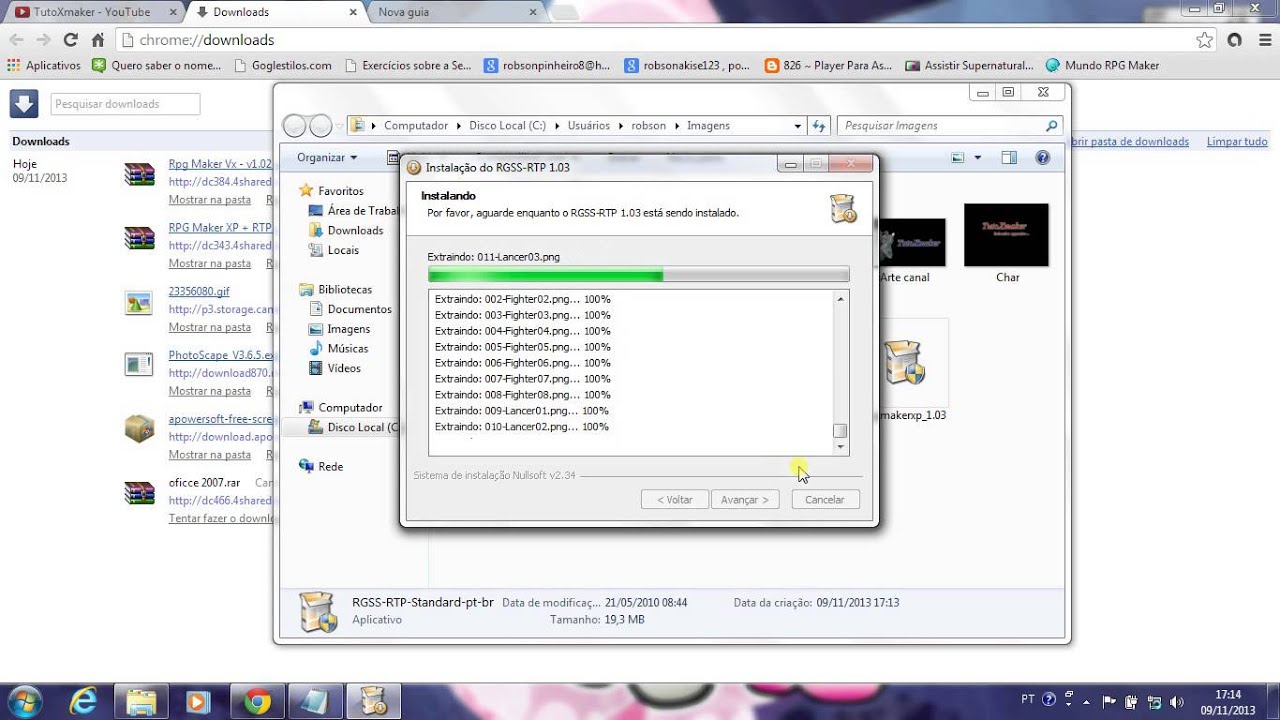The width and height of the screenshot is (1280, 720).
Task: Click Limpar tudo link
Action: coord(1237,141)
